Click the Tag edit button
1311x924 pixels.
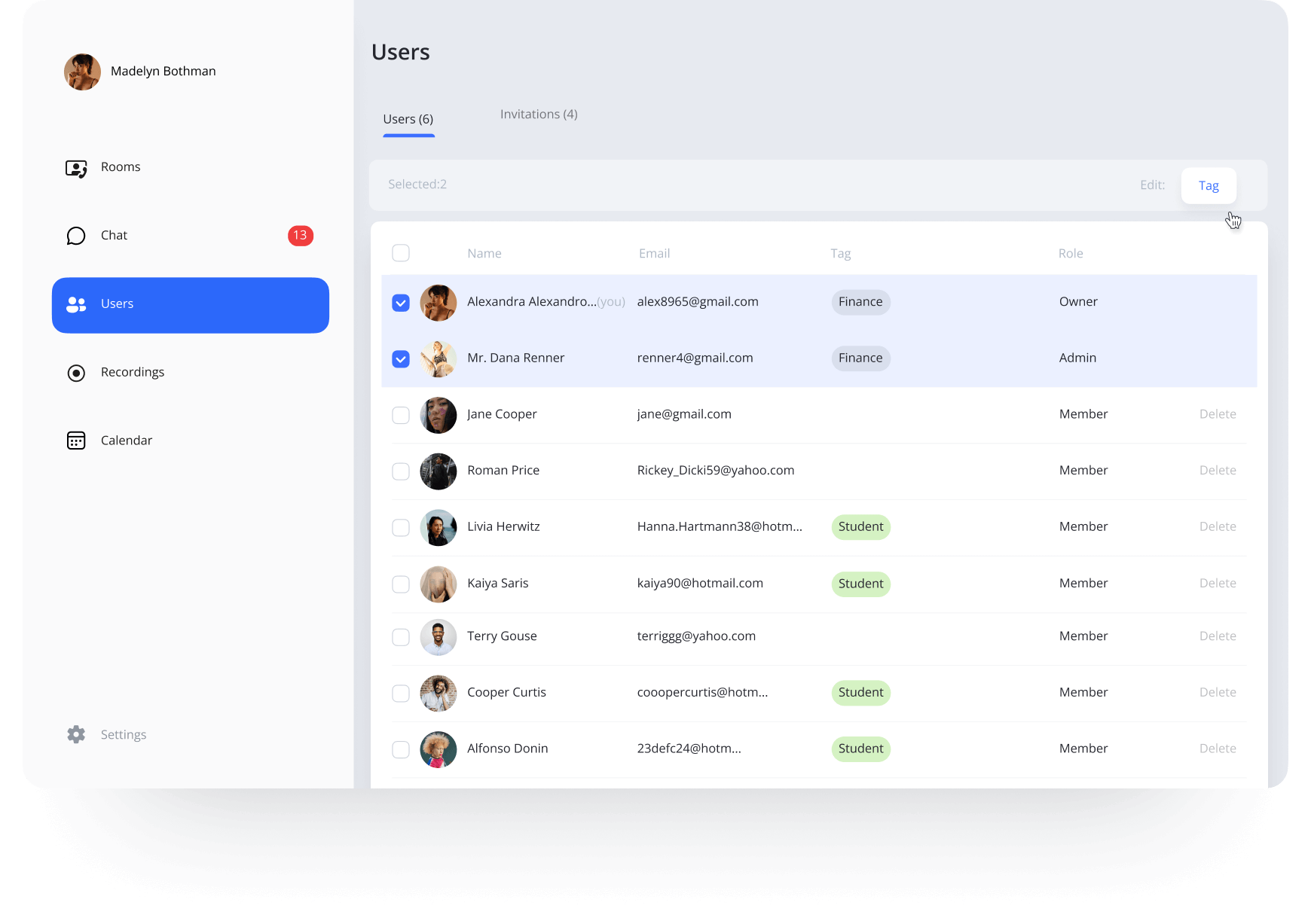[x=1209, y=186]
